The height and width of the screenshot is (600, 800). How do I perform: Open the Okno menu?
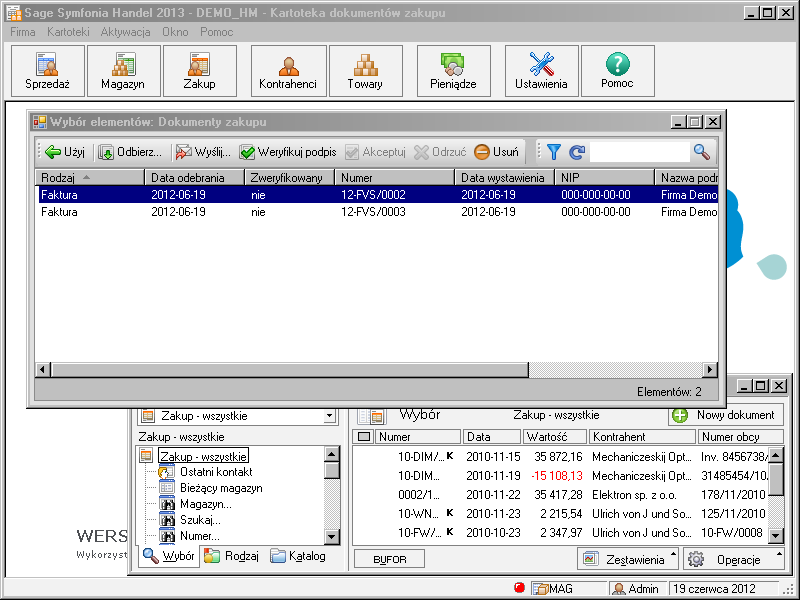tap(175, 32)
